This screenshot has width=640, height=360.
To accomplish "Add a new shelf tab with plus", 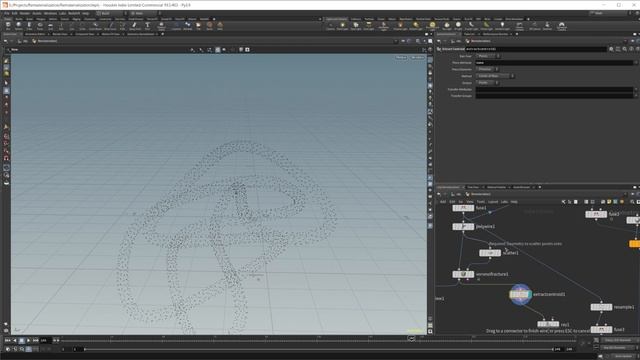I will [x=214, y=19].
